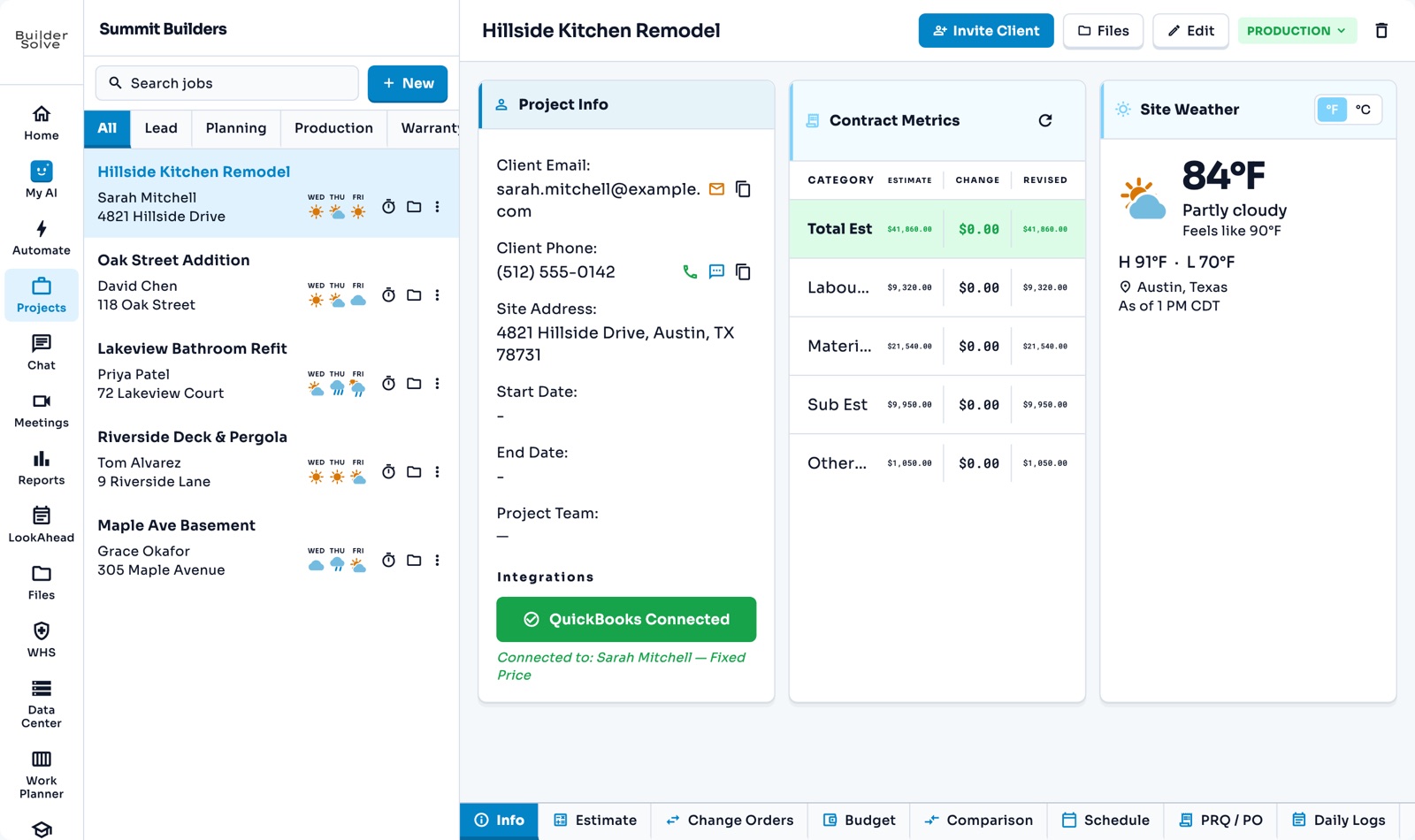
Task: Select the Maple Ave Basement job
Action: click(272, 547)
